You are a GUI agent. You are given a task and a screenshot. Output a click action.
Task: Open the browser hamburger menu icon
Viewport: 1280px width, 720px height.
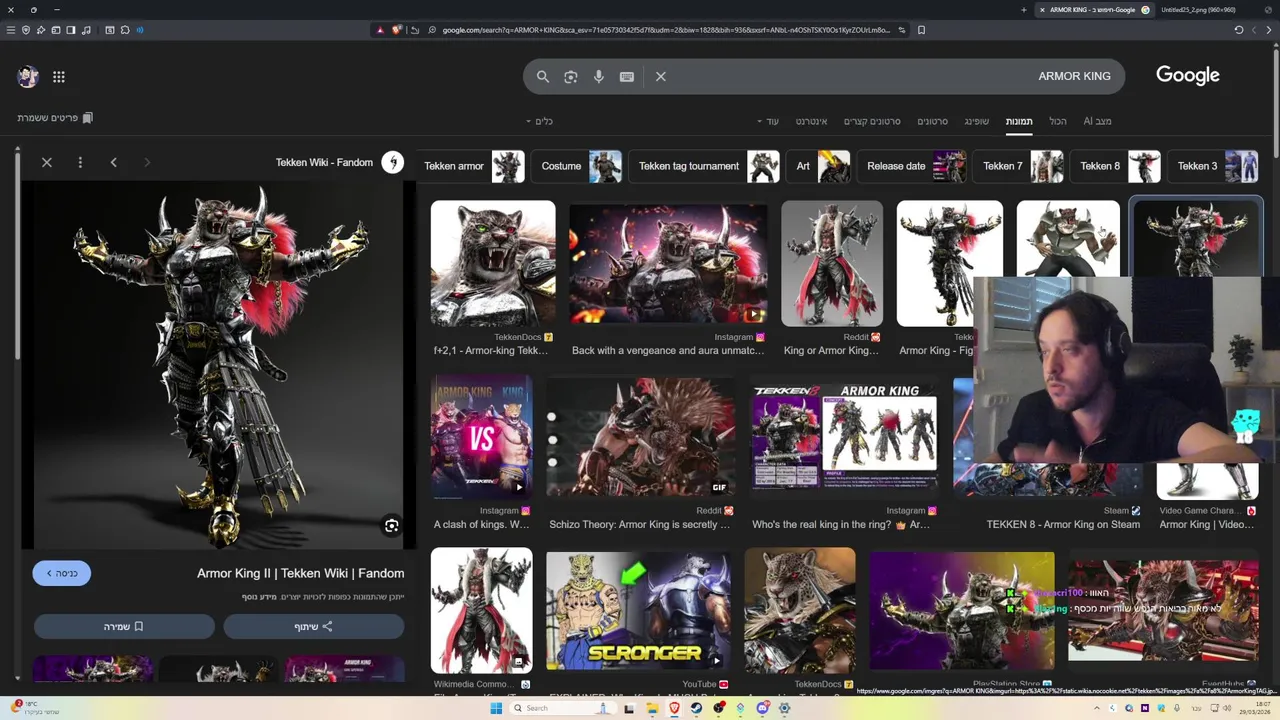[11, 30]
